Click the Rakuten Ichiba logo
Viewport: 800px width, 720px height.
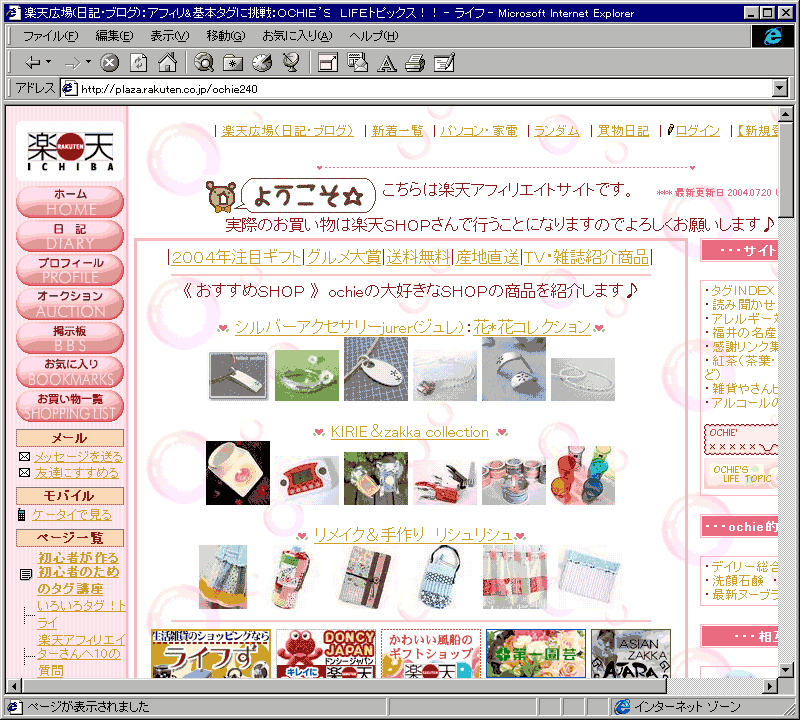[x=70, y=151]
